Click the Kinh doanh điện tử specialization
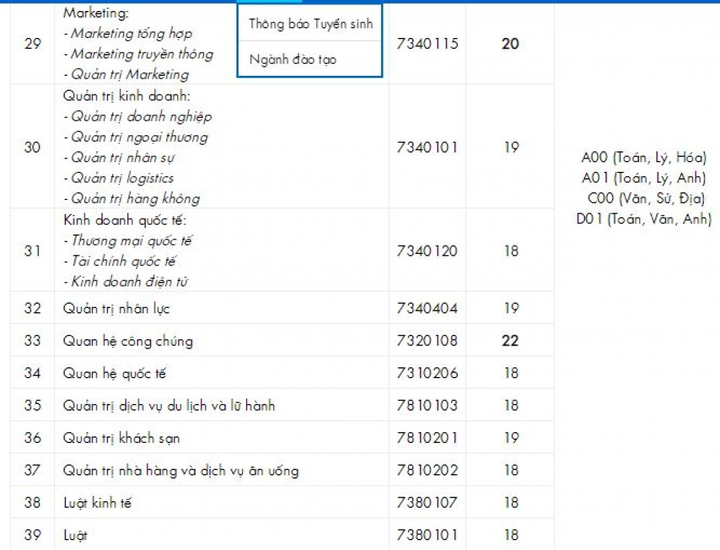Image resolution: width=720 pixels, height=550 pixels. pyautogui.click(x=130, y=281)
